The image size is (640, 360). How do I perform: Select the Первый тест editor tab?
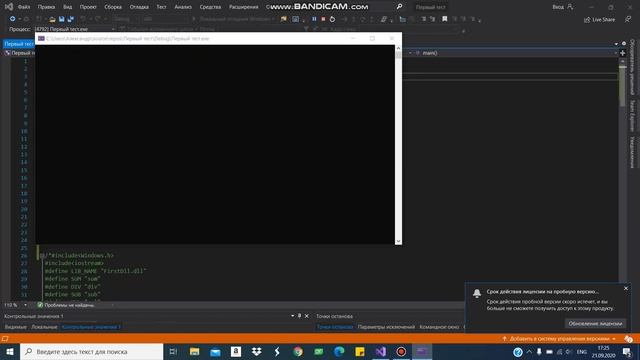(x=19, y=44)
